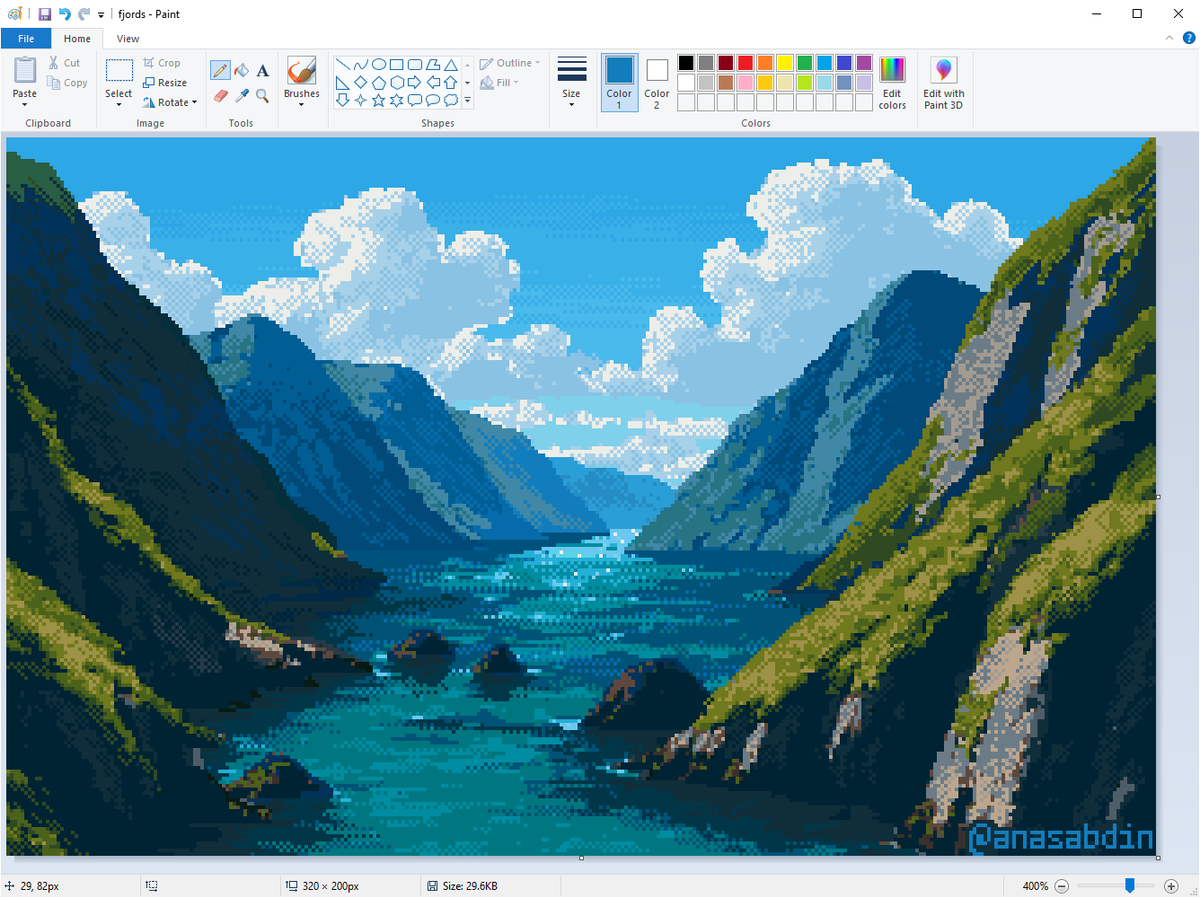The height and width of the screenshot is (898, 1200).
Task: Switch to the Home tab
Action: click(77, 38)
